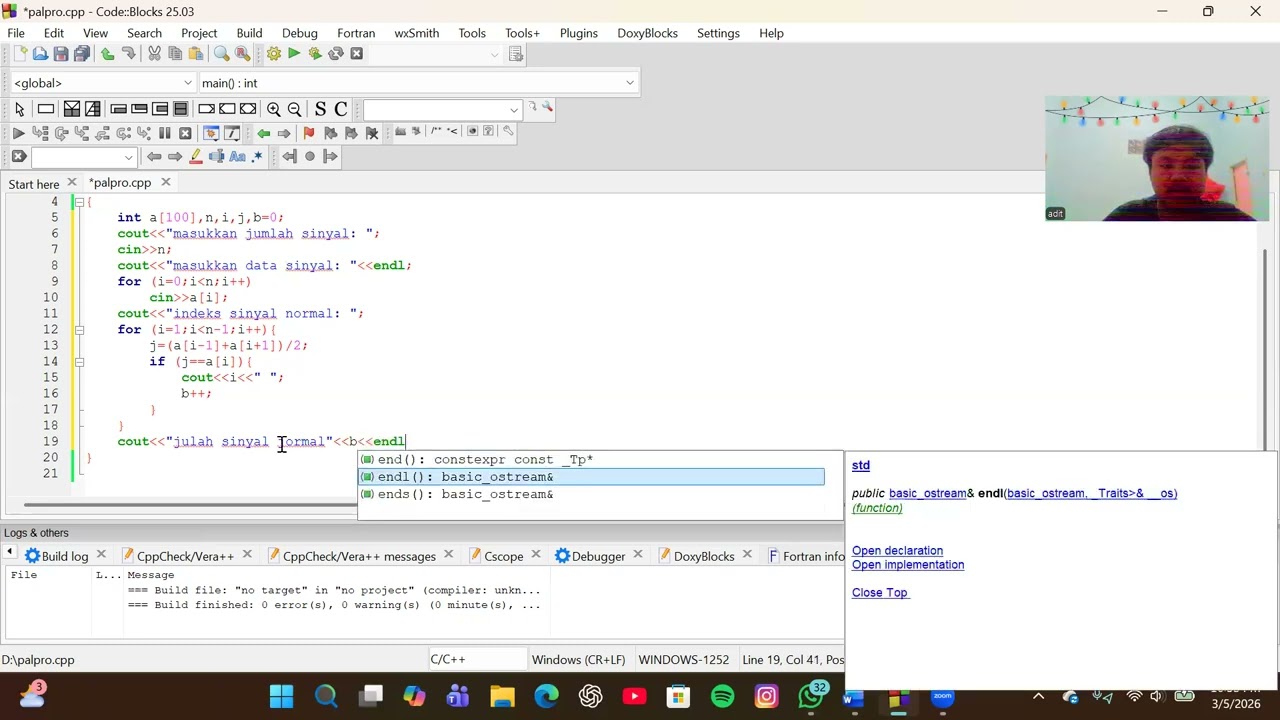Click the Build and run icon
1280x720 pixels.
coord(315,54)
